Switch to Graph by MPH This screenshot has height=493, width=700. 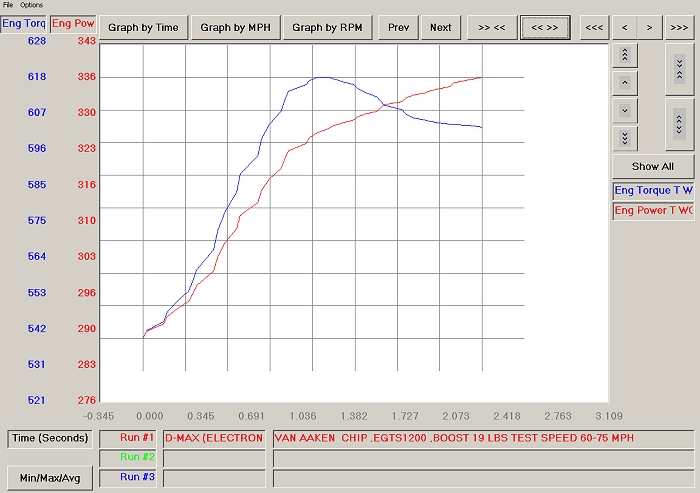tap(235, 27)
